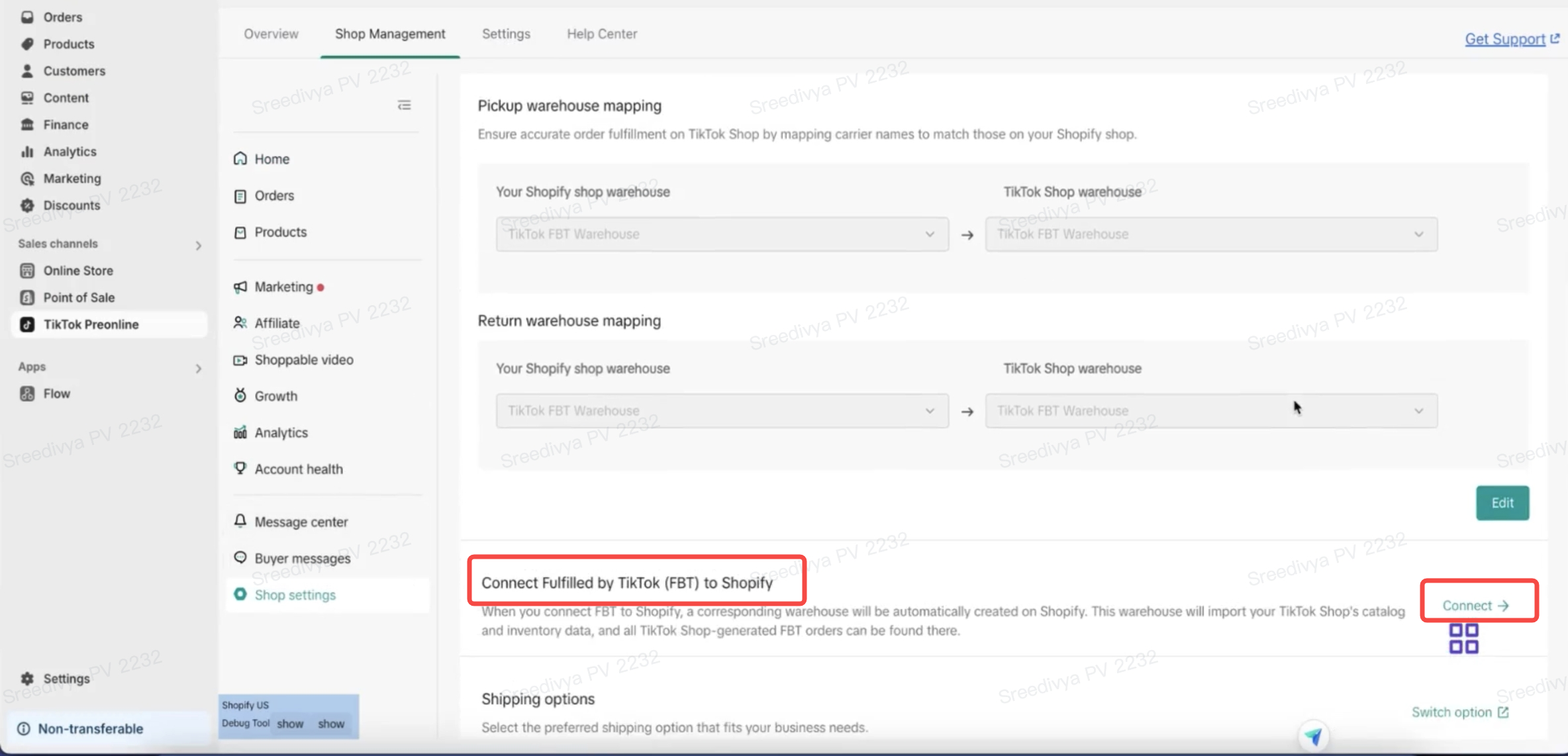Open Buyer messages chat

click(x=301, y=559)
